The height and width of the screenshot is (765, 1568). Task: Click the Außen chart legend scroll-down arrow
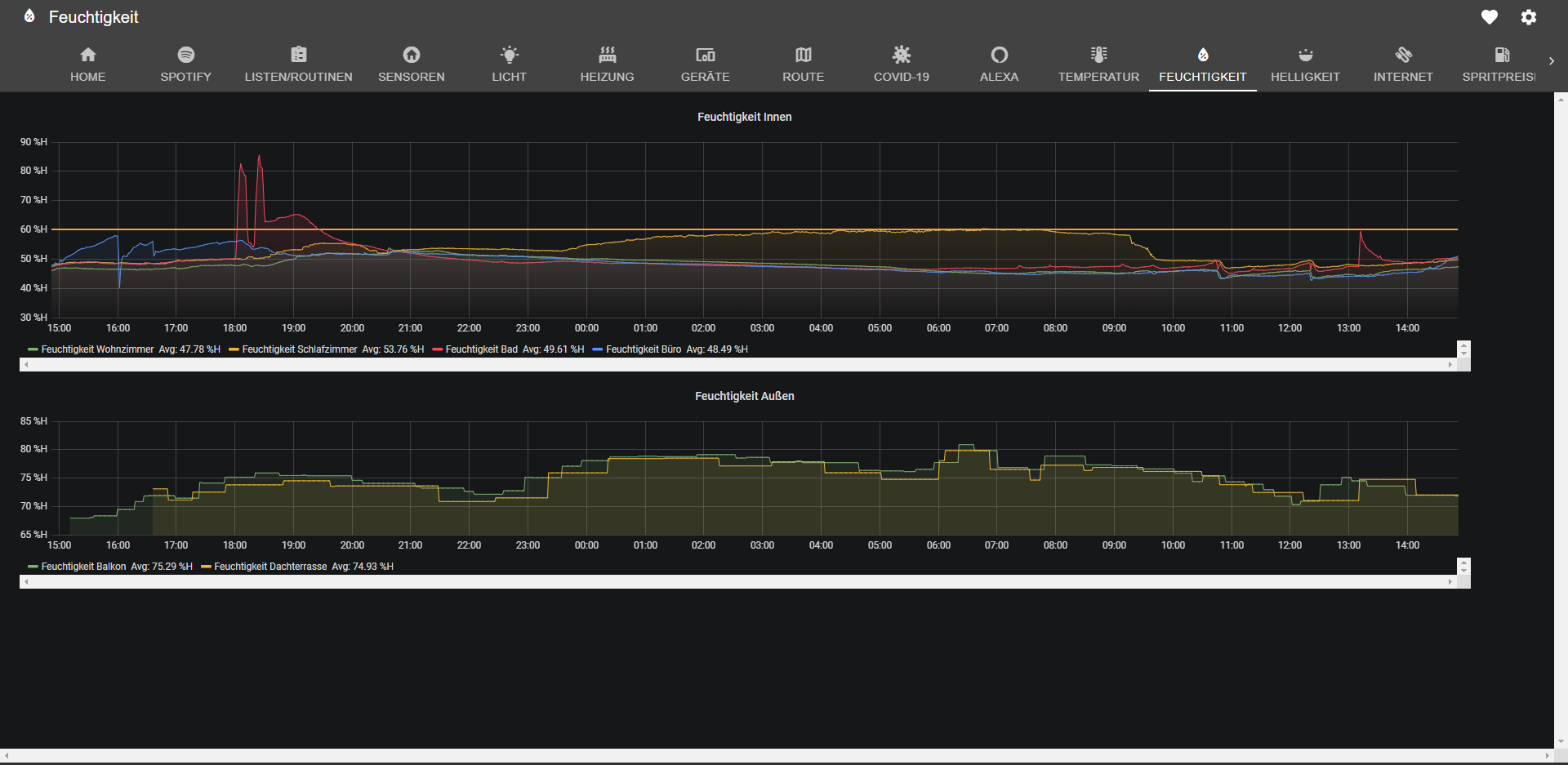[1463, 571]
